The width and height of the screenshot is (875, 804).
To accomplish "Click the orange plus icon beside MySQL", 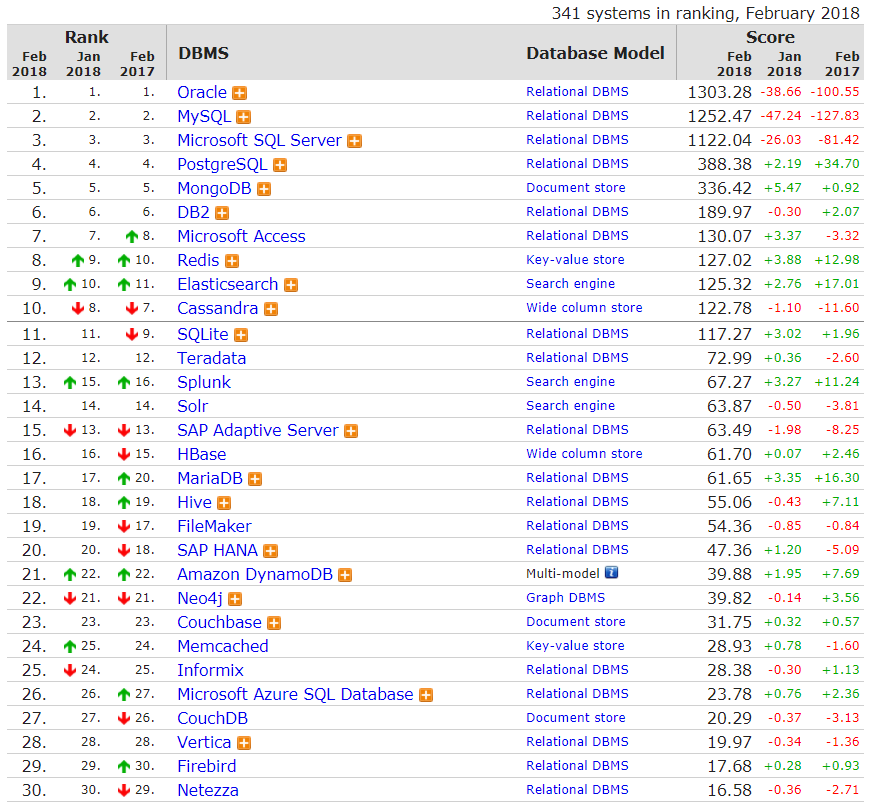I will click(x=243, y=117).
